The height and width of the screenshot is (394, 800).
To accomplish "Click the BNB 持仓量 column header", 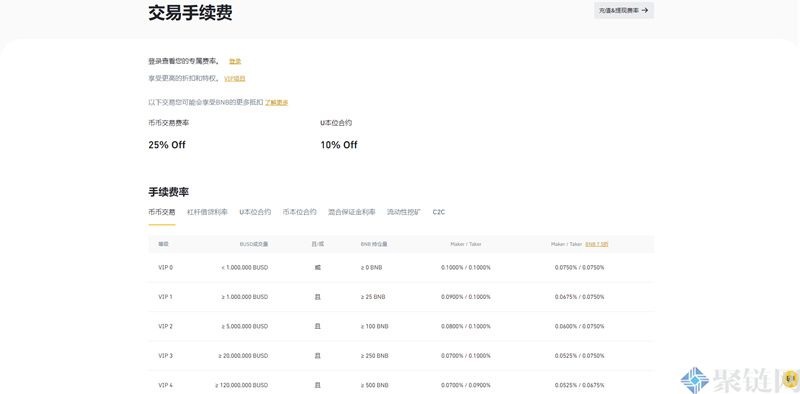I will (374, 244).
